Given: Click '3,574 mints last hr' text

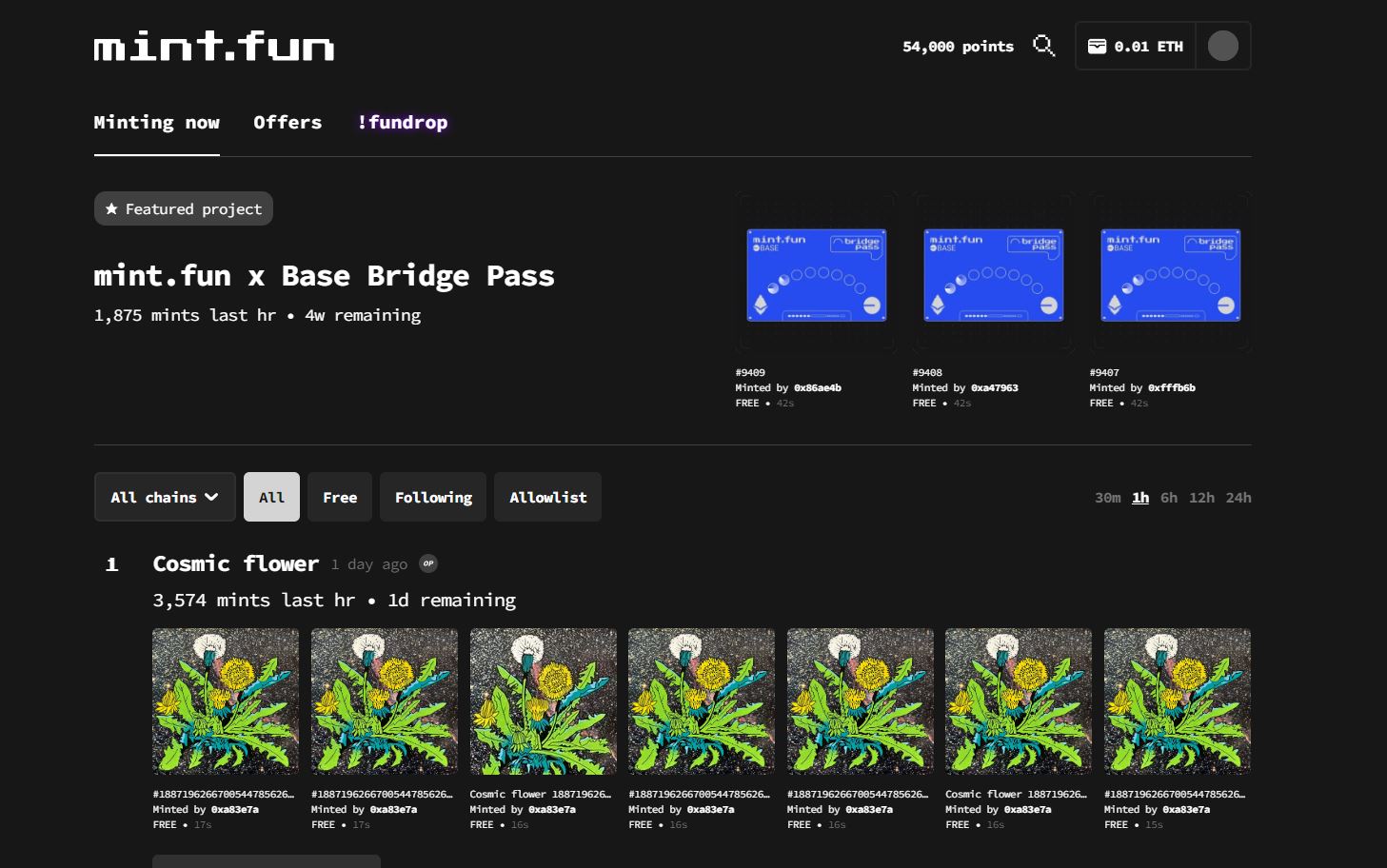Looking at the screenshot, I should pos(254,600).
